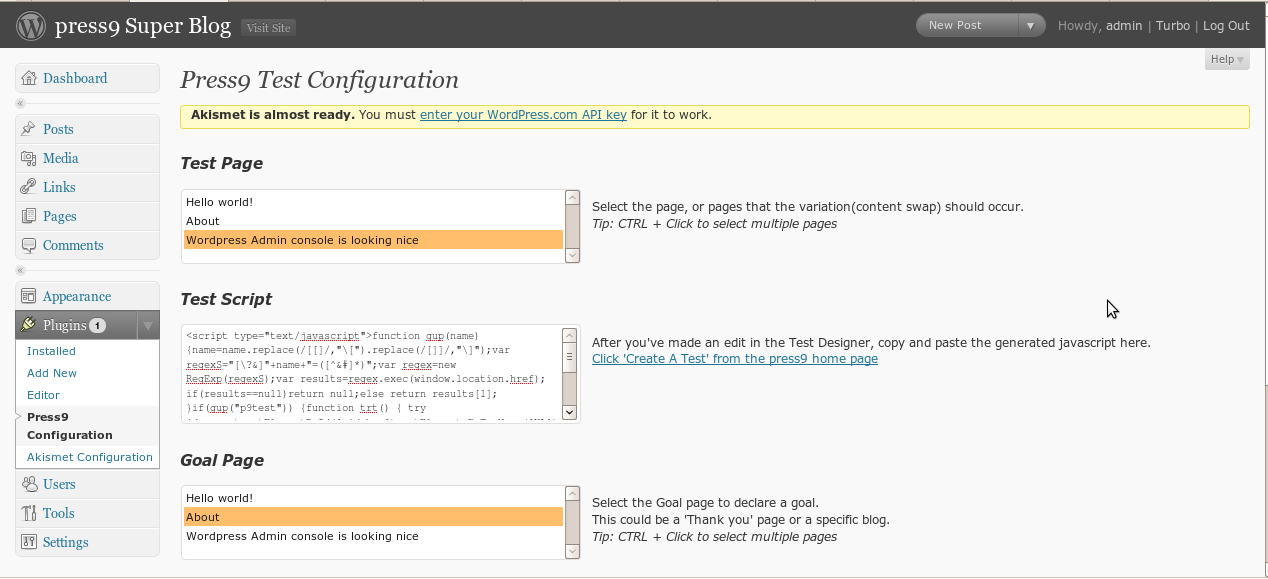Open plugin Editor submenu
The height and width of the screenshot is (579, 1268).
point(43,395)
